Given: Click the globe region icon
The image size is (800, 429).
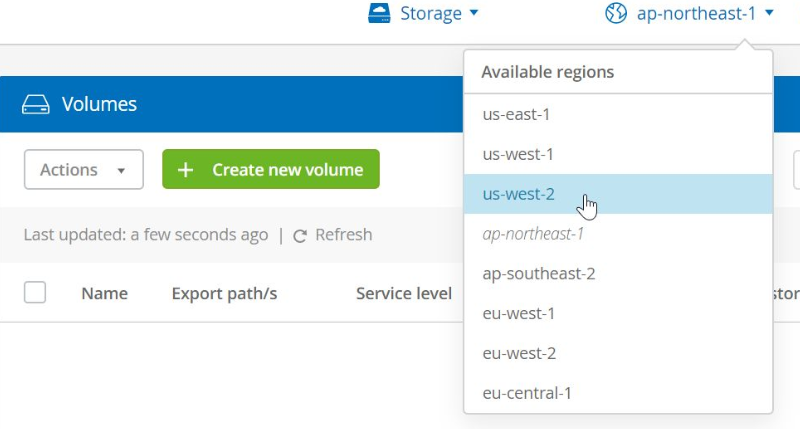Looking at the screenshot, I should click(x=616, y=13).
